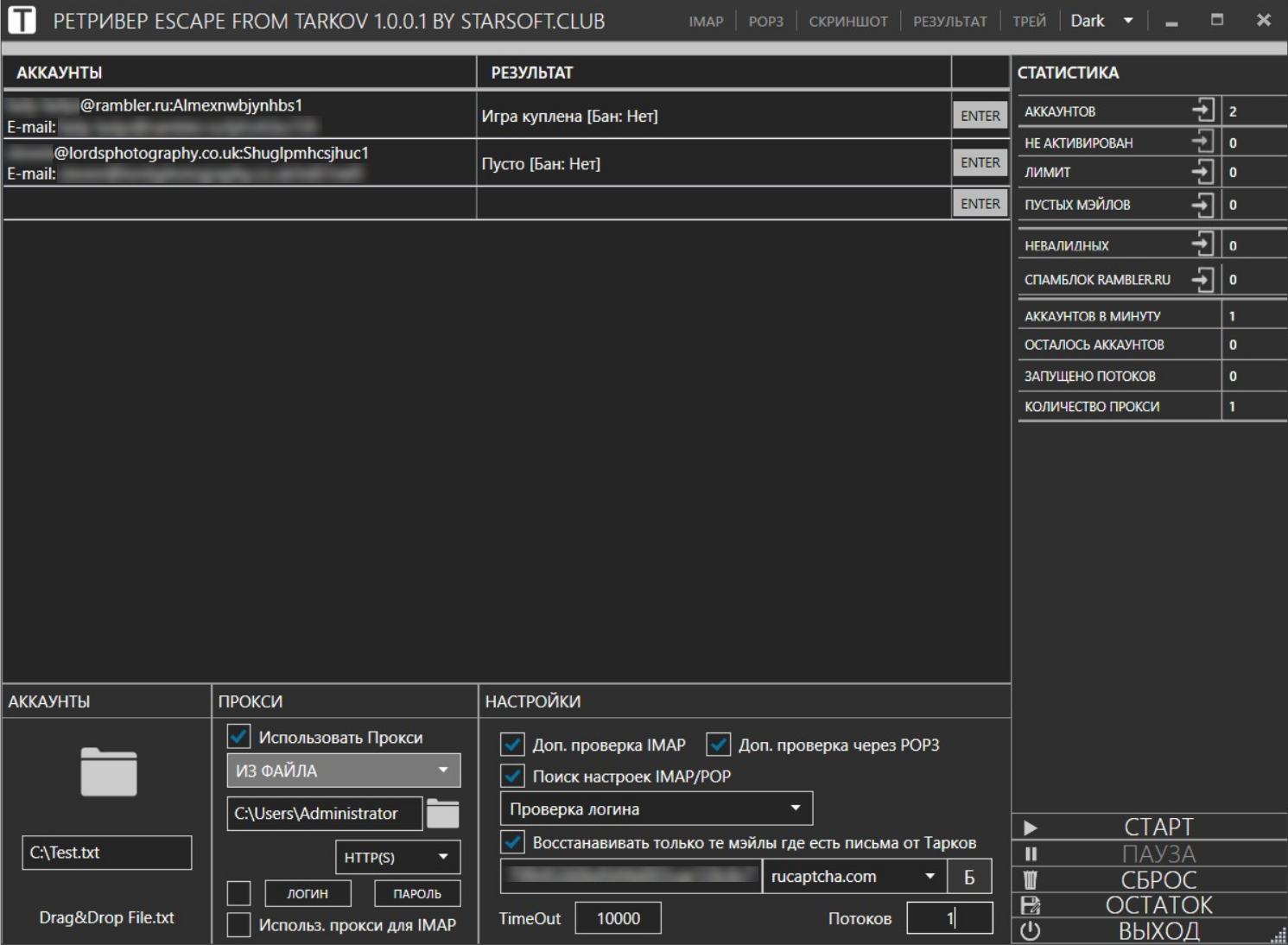This screenshot has height=945, width=1288.
Task: Click the export icon for ПУСТЫХ МЭЙЛОВ
Action: tap(1202, 205)
